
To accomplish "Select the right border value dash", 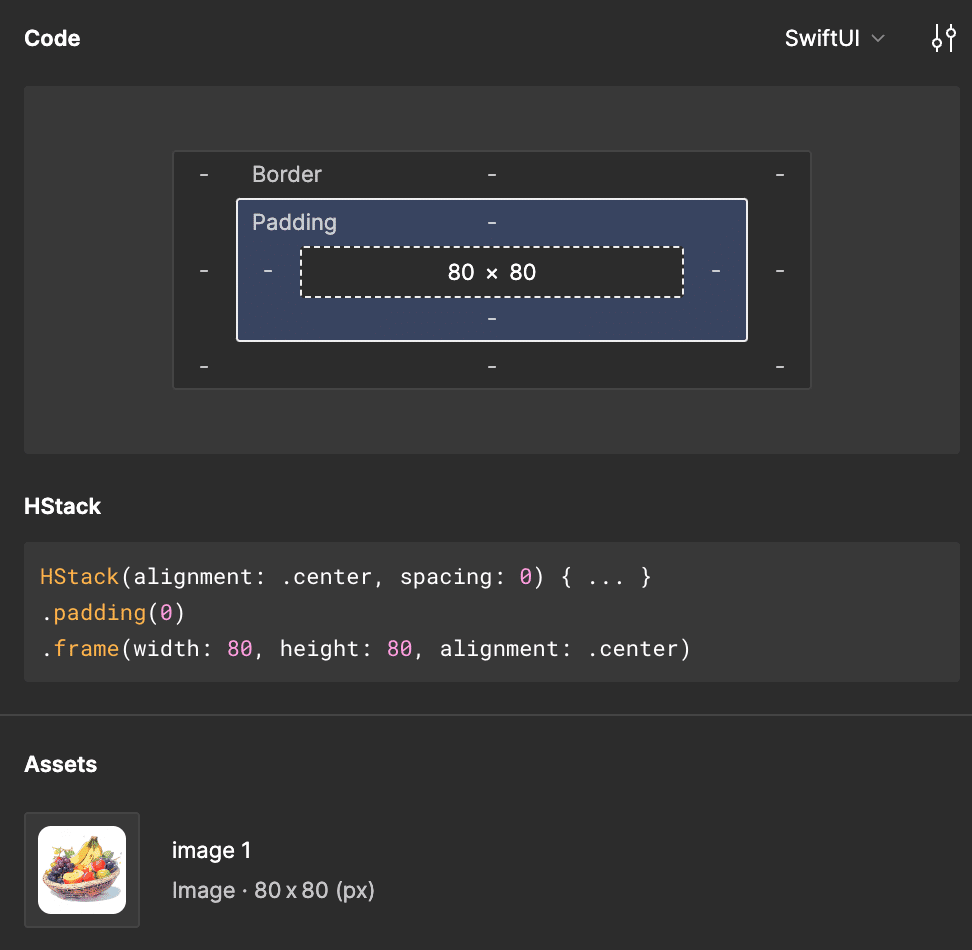I will coord(780,271).
